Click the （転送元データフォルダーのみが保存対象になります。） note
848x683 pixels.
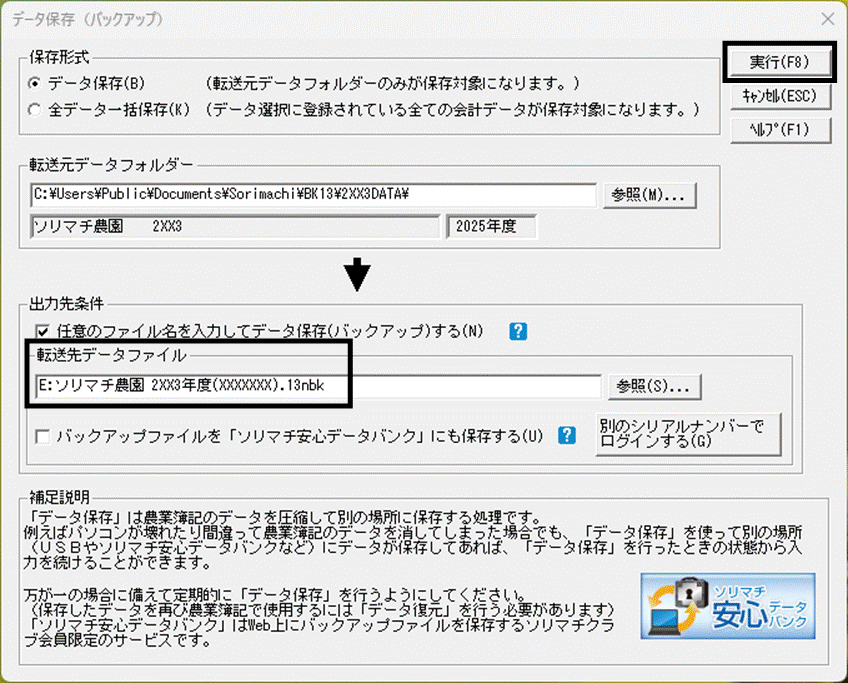[x=392, y=84]
